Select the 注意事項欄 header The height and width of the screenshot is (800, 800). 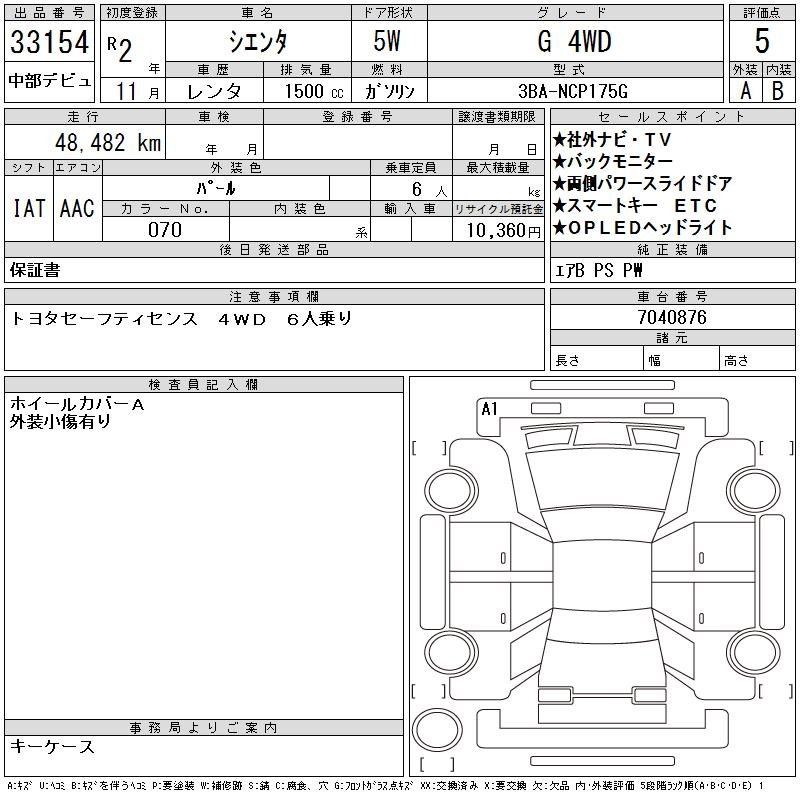tap(274, 296)
